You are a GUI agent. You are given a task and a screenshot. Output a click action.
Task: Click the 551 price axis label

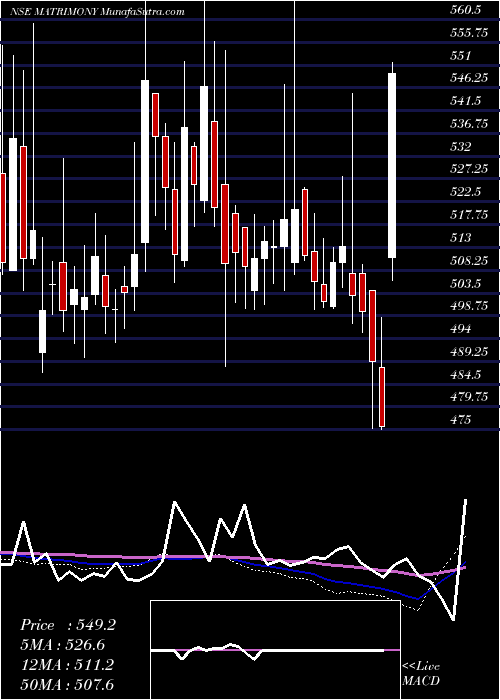(x=461, y=56)
